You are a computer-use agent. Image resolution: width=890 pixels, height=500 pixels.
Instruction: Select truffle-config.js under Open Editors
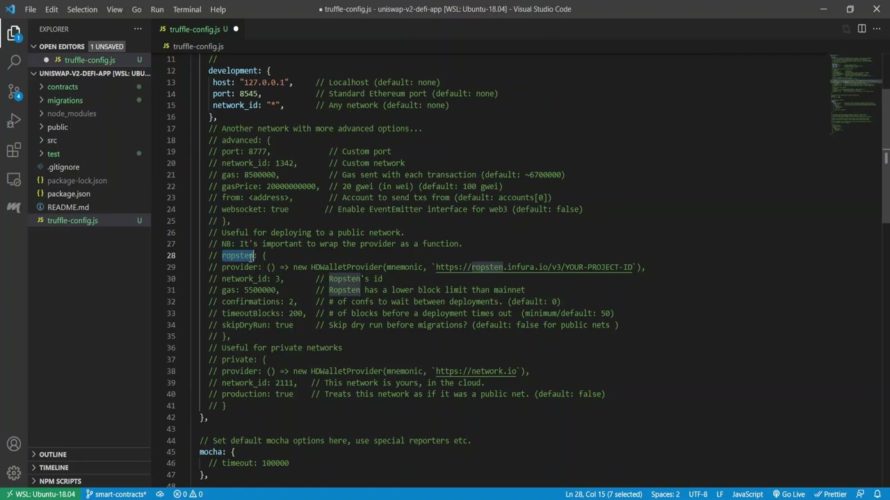pyautogui.click(x=90, y=60)
